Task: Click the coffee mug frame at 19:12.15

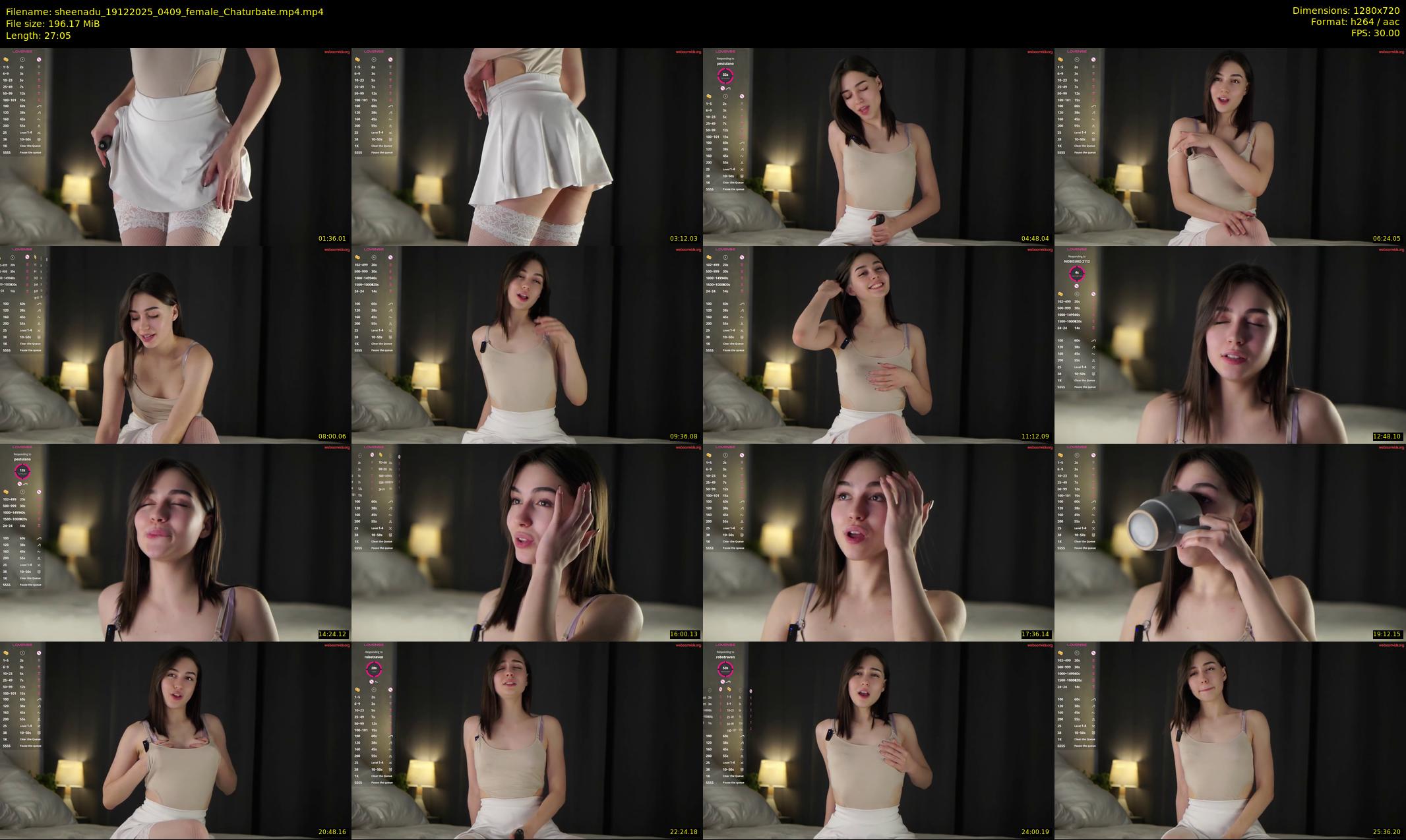Action: (x=1230, y=542)
